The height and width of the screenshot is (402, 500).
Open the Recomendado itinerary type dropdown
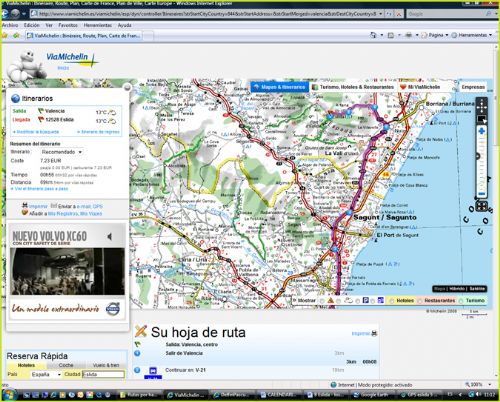tap(61, 152)
